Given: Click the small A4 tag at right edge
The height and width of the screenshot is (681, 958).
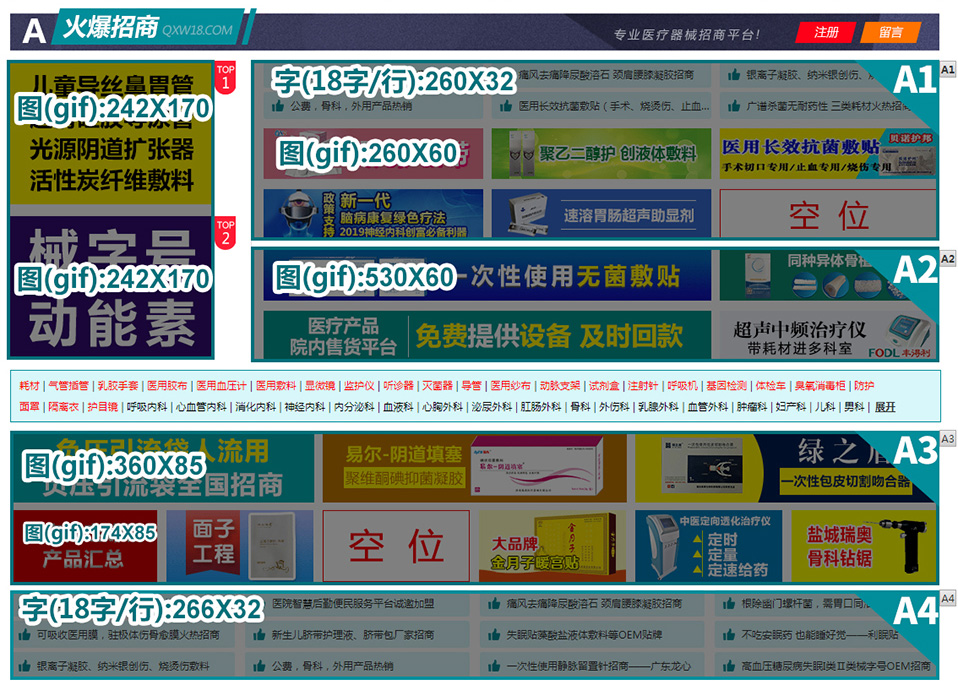Looking at the screenshot, I should click(x=948, y=599).
